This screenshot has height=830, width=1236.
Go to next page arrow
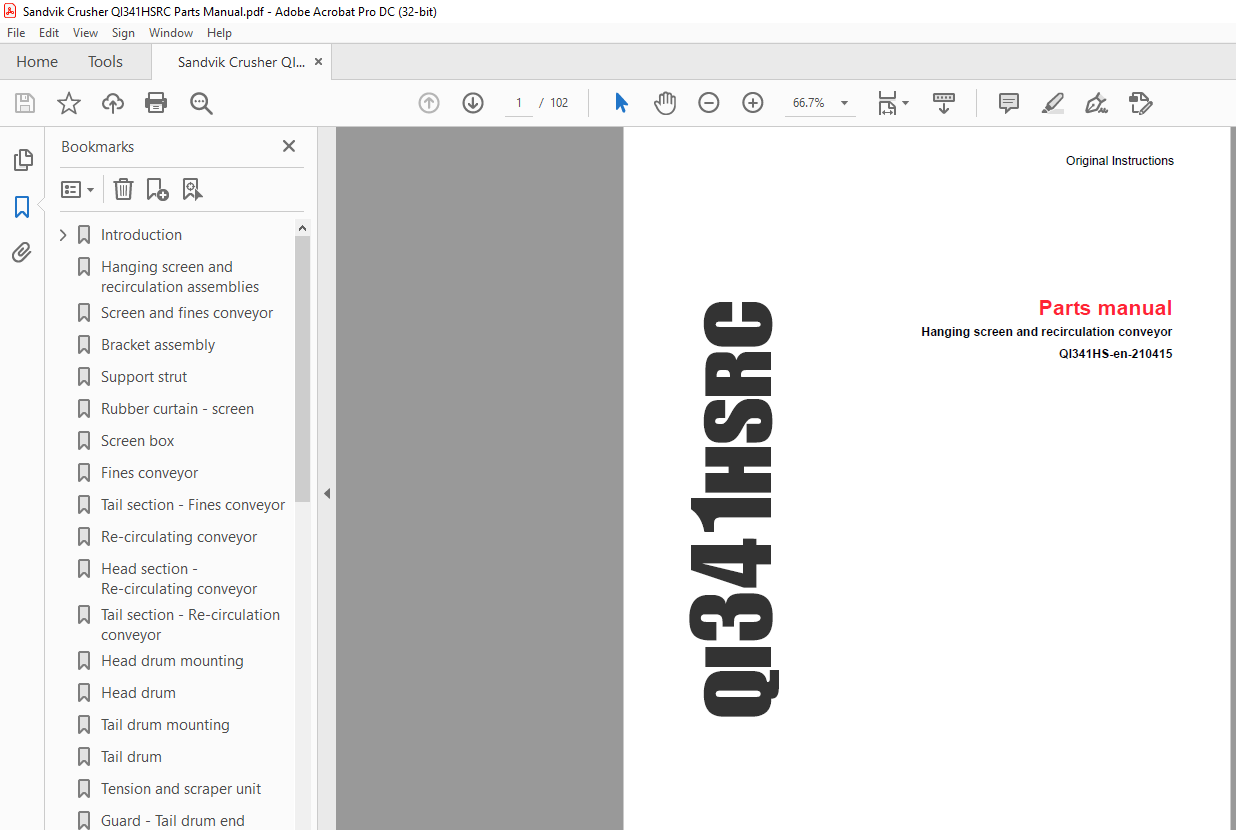point(473,103)
